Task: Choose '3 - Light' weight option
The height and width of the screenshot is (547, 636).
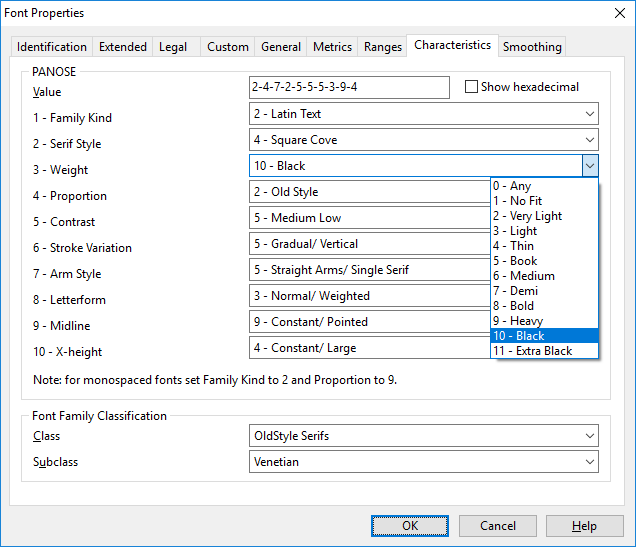Action: 515,231
